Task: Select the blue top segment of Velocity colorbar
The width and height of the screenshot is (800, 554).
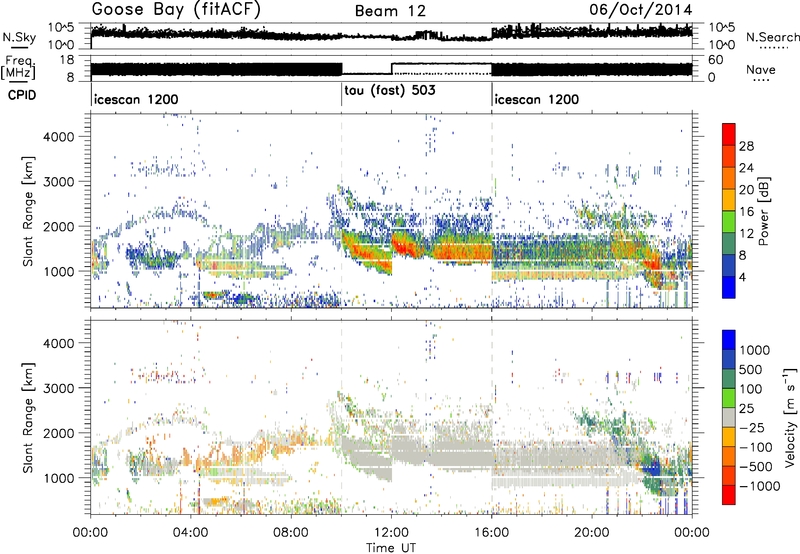Action: coord(729,340)
